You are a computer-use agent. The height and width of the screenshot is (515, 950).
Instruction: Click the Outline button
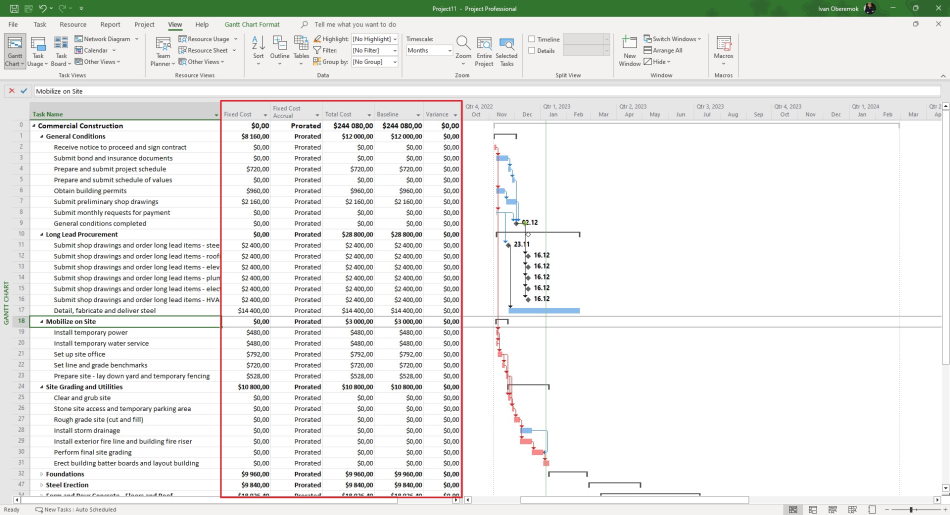[x=279, y=51]
